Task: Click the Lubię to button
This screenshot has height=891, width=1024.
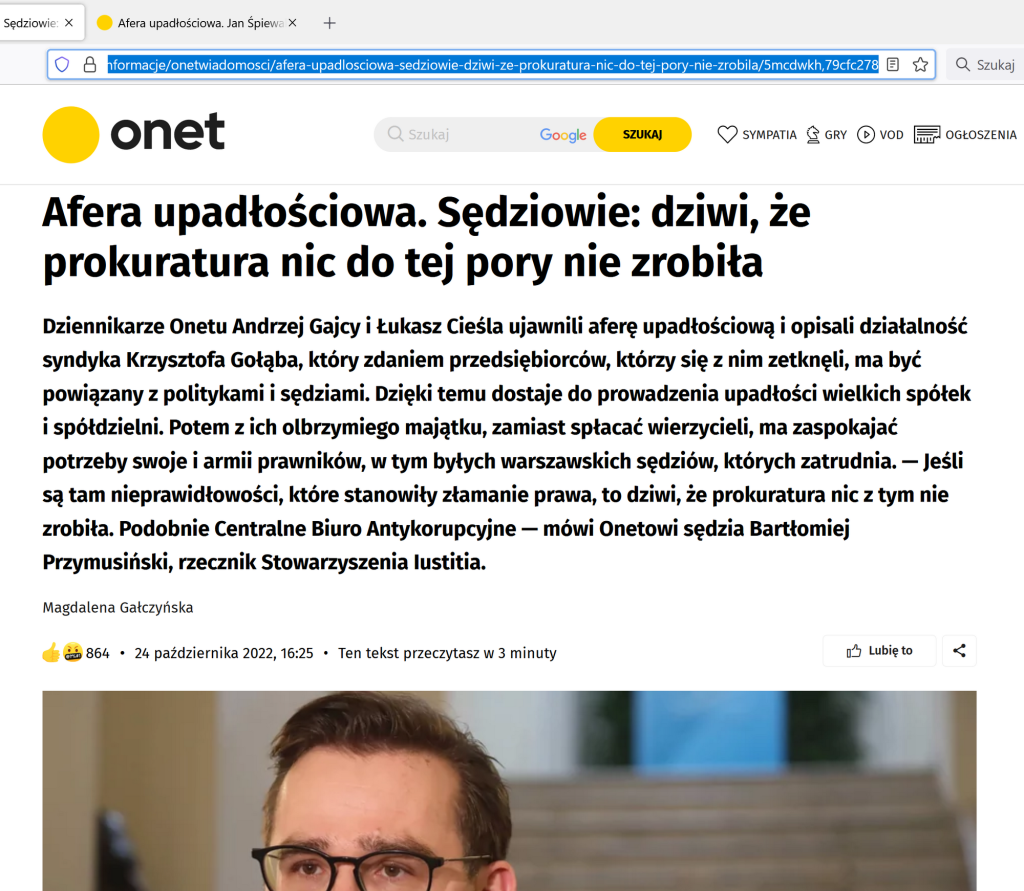Action: pos(879,651)
